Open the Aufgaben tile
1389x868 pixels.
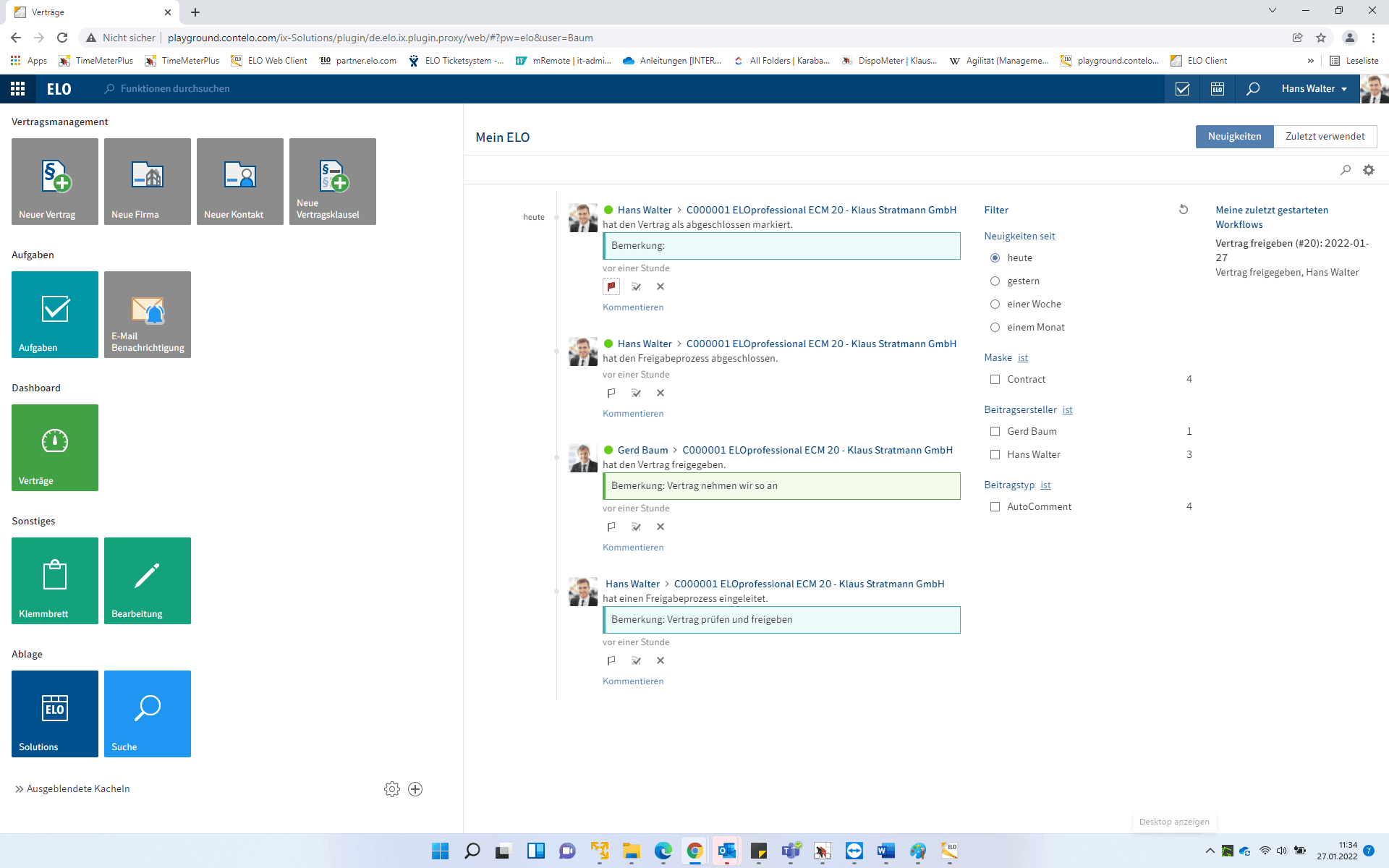[55, 315]
